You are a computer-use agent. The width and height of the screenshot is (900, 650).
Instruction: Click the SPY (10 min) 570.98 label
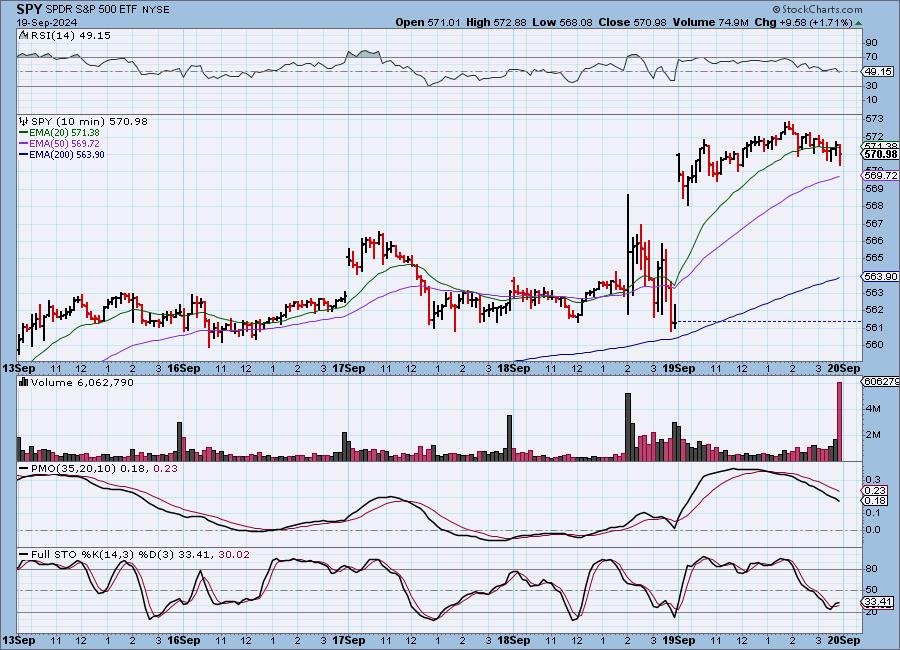pyautogui.click(x=89, y=121)
